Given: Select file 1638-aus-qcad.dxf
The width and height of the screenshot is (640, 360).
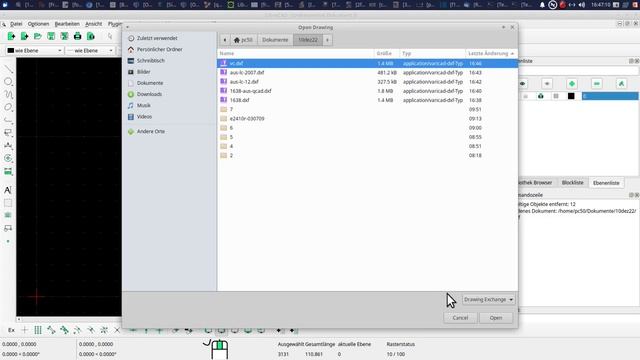Looking at the screenshot, I should [250, 91].
